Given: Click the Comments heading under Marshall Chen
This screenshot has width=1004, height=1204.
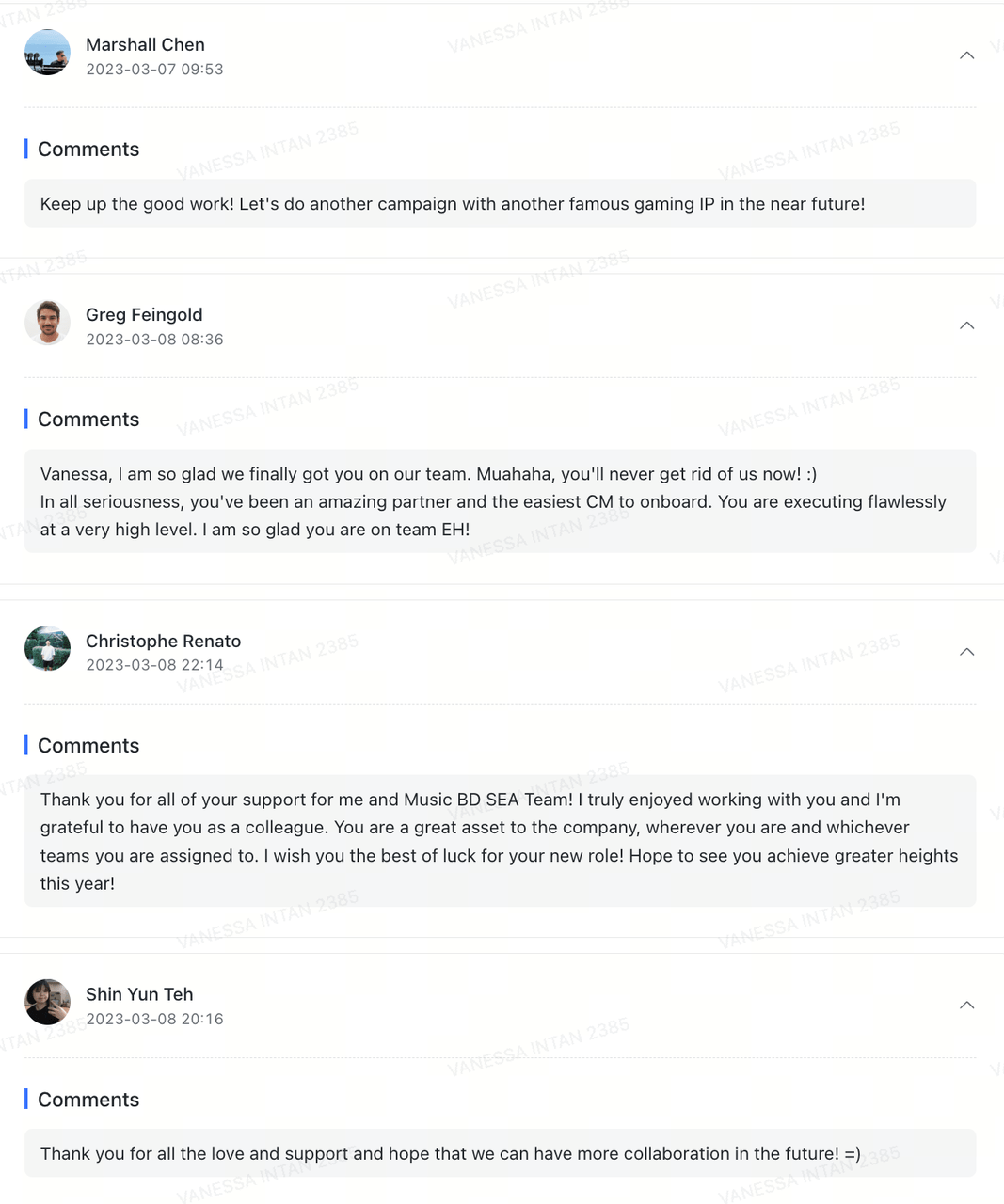Looking at the screenshot, I should tap(88, 149).
